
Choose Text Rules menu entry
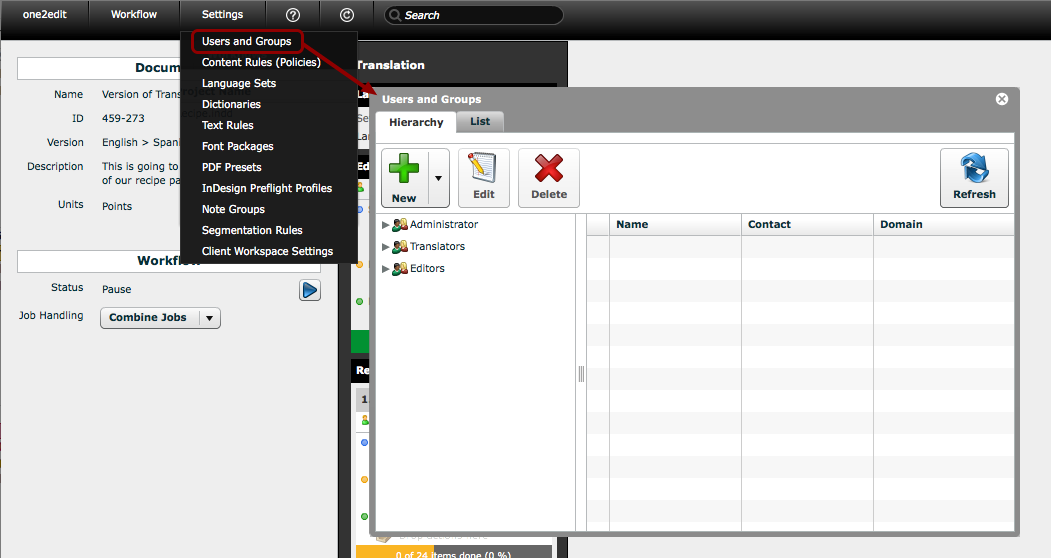[x=228, y=125]
